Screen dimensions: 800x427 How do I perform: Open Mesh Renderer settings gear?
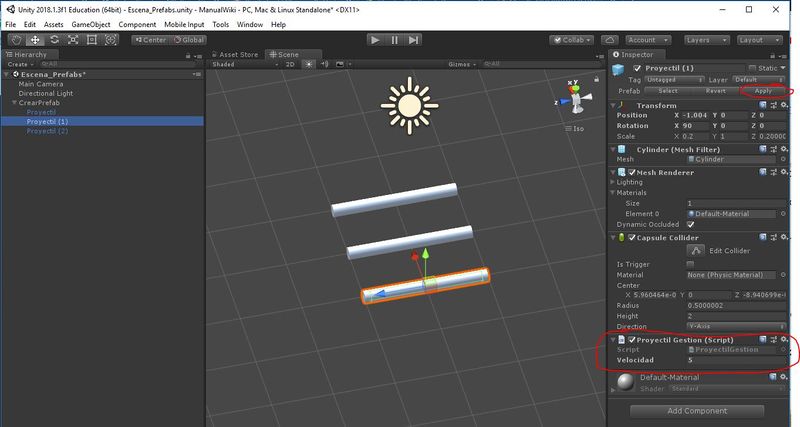(x=784, y=172)
